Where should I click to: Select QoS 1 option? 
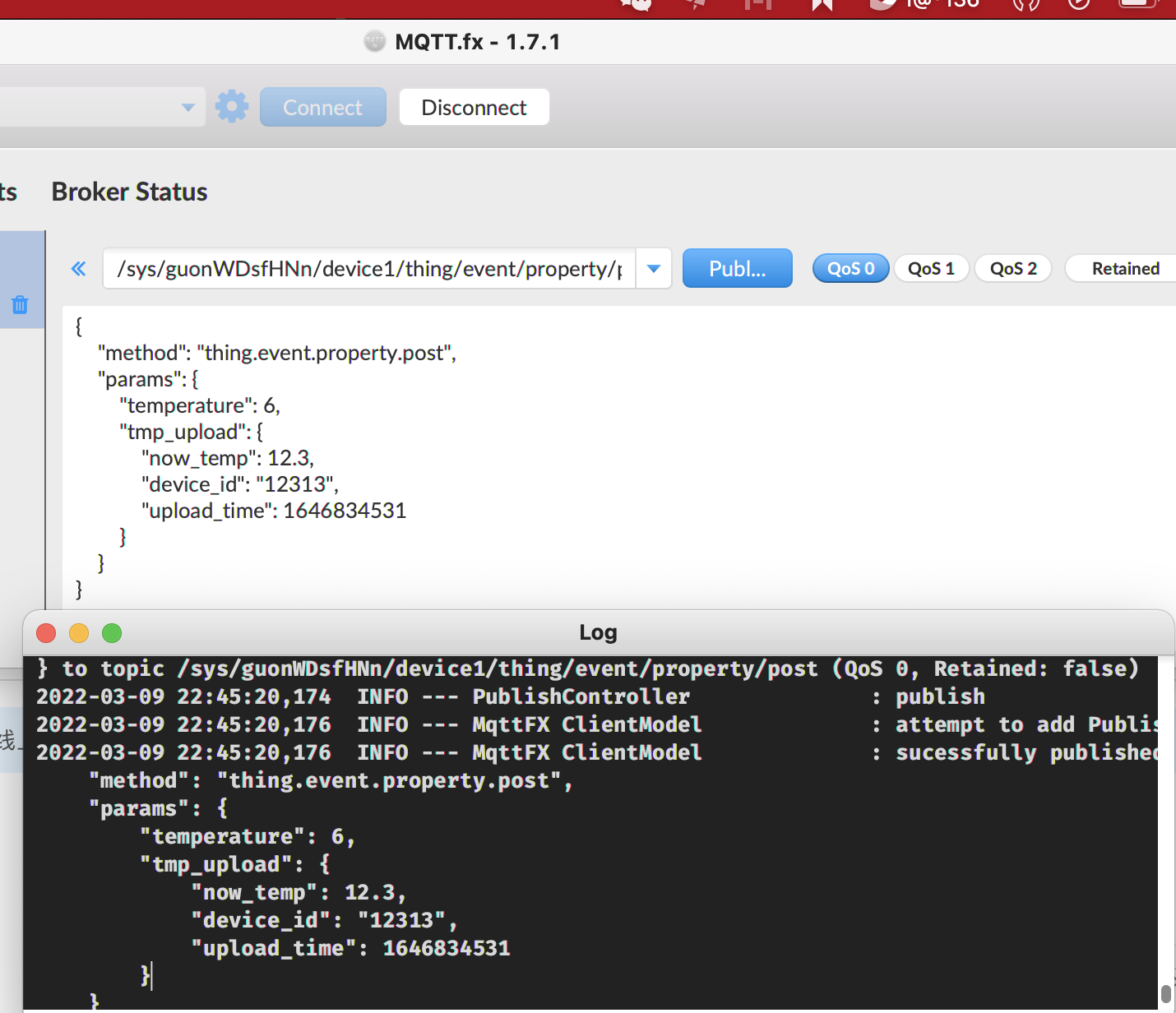coord(931,268)
